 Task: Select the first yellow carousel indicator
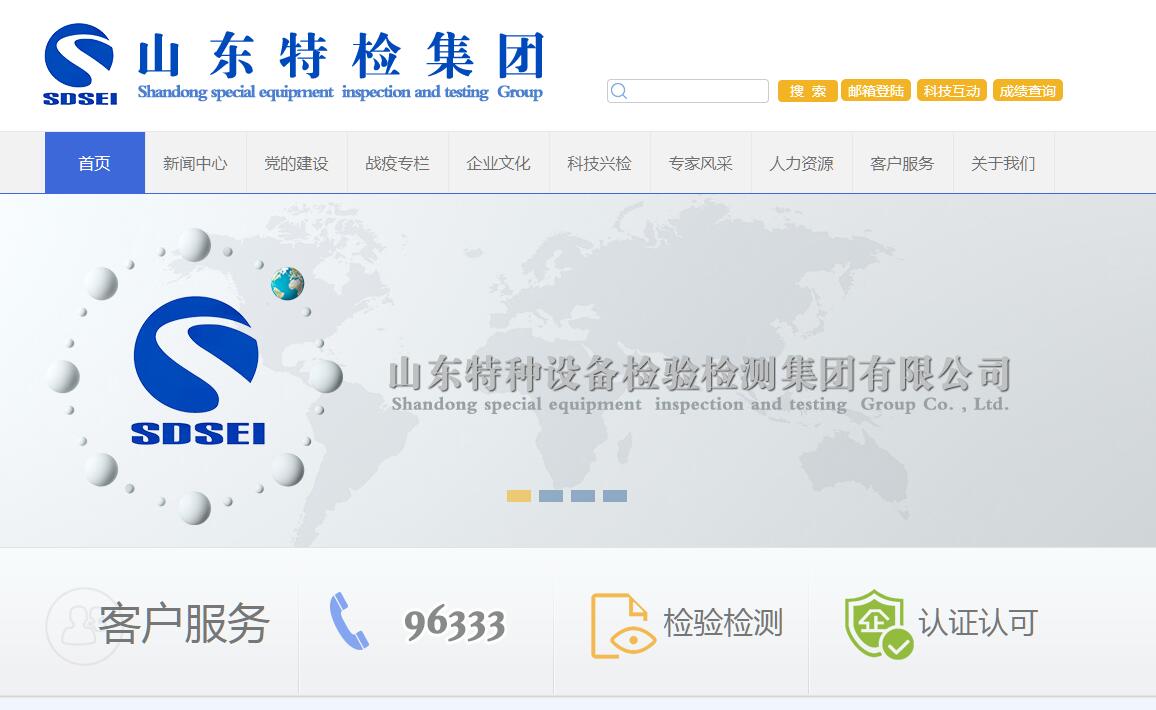coord(518,496)
